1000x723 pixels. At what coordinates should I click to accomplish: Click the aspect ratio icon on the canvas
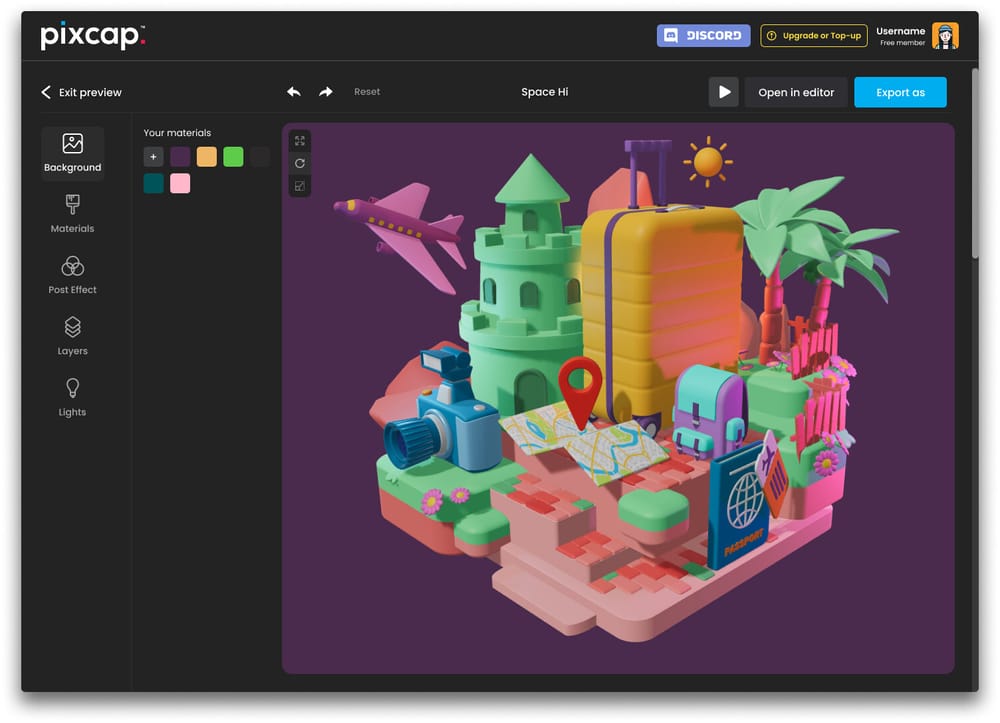point(299,185)
